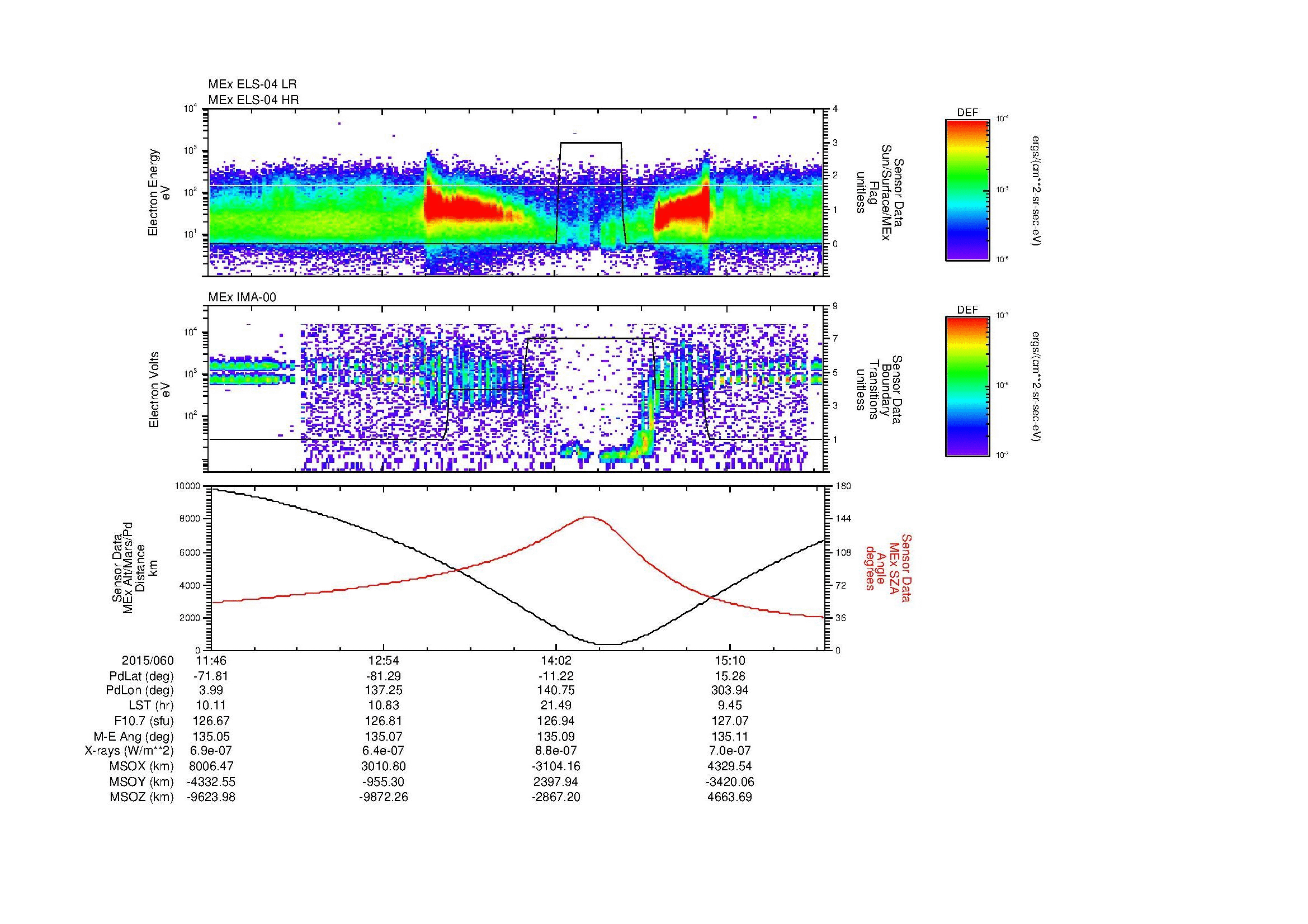
Task: Click the F10.7 value '127.07'
Action: click(x=730, y=721)
